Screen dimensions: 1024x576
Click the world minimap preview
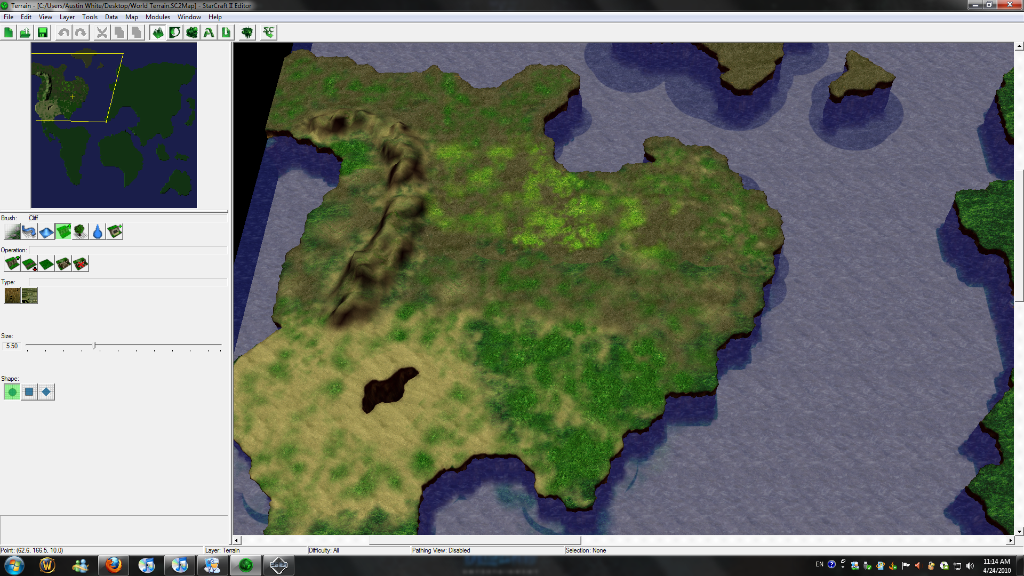[x=114, y=125]
